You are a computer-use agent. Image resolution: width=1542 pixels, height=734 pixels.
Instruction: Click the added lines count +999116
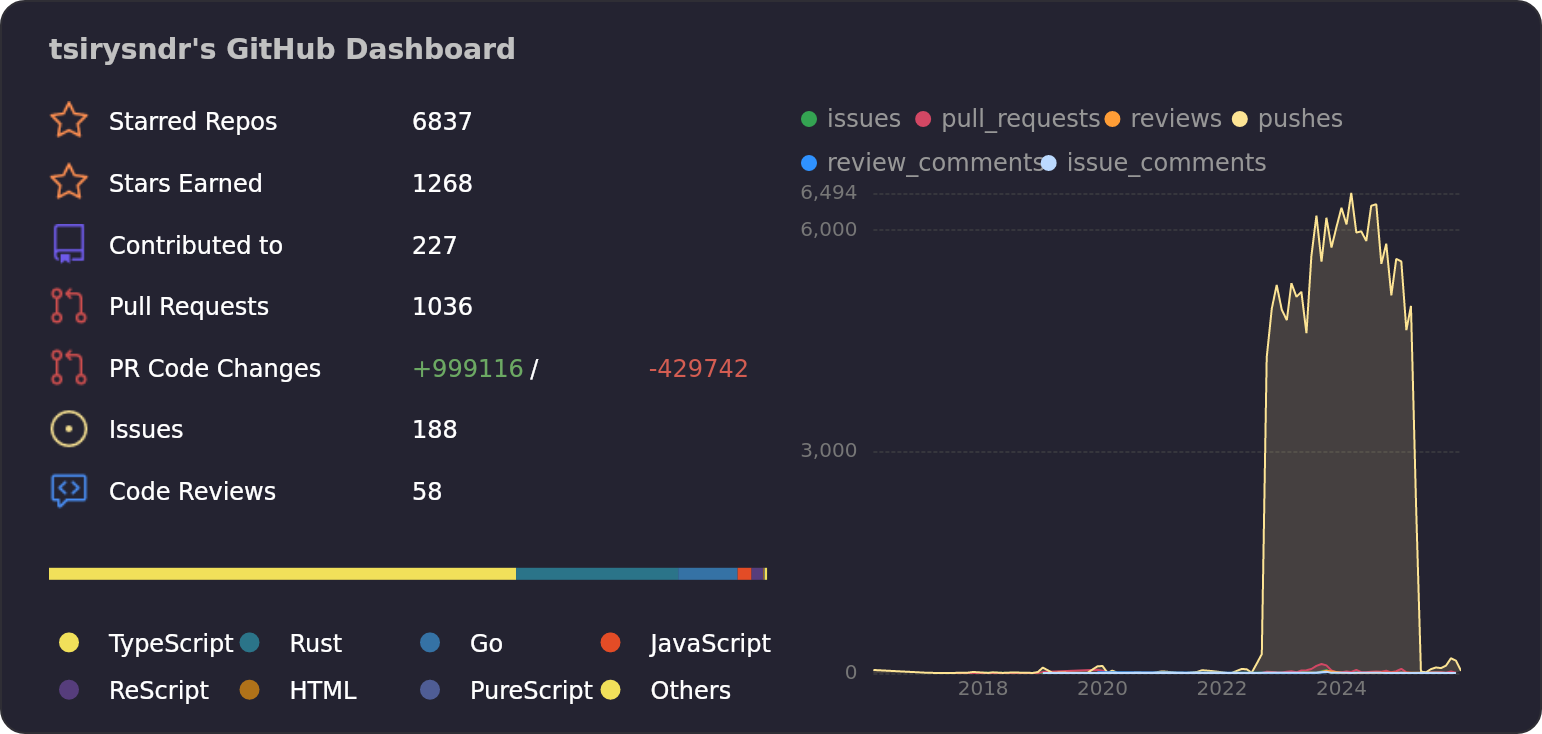pos(467,369)
